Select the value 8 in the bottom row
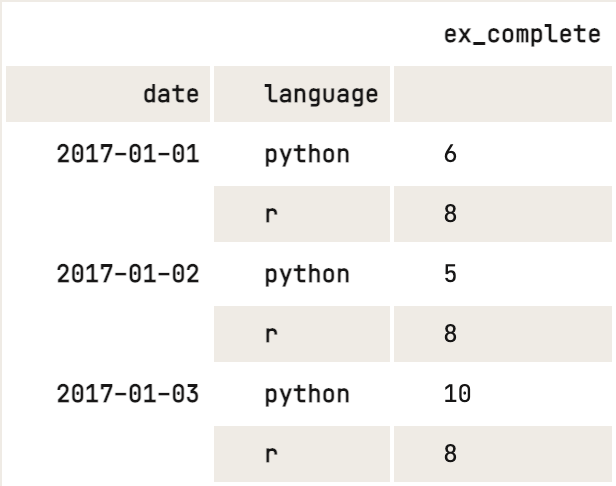 click(449, 453)
